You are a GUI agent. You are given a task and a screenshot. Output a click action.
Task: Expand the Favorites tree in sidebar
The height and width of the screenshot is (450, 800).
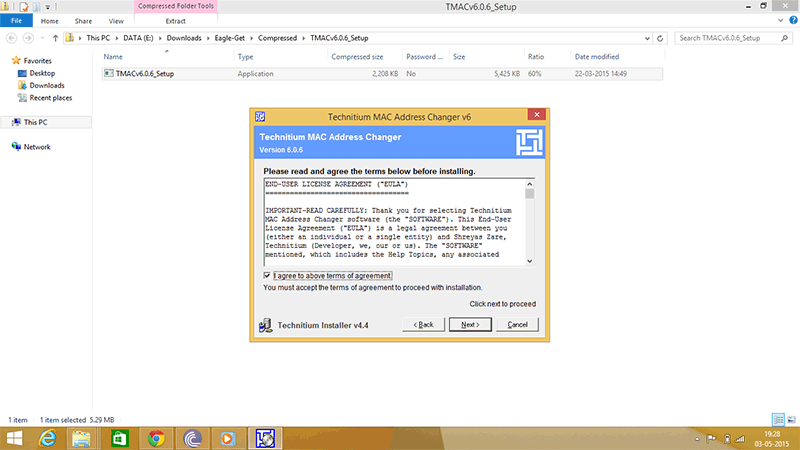5,61
